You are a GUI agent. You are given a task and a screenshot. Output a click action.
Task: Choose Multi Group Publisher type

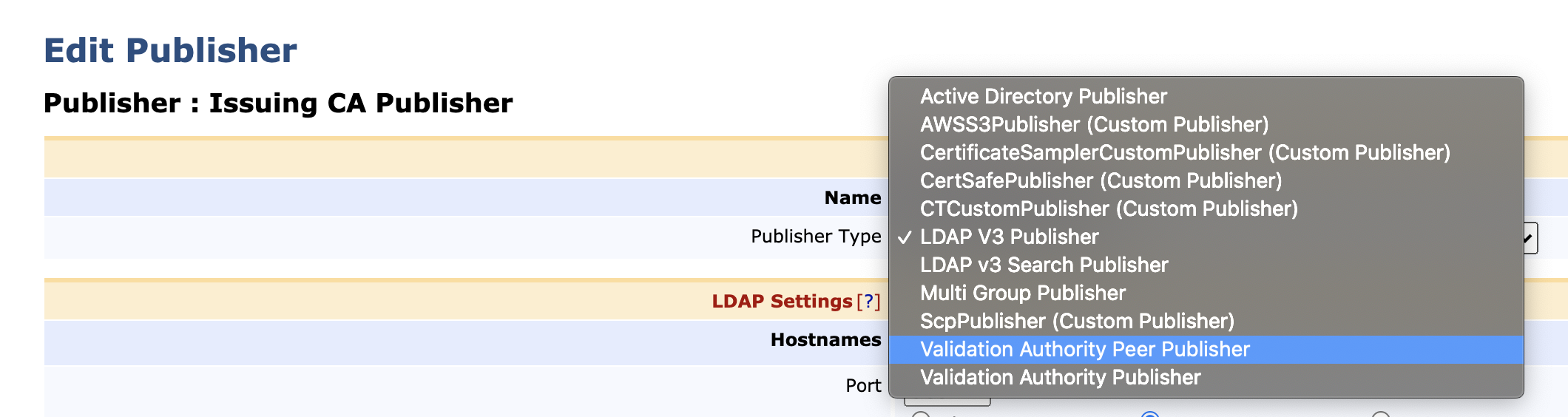point(1022,294)
